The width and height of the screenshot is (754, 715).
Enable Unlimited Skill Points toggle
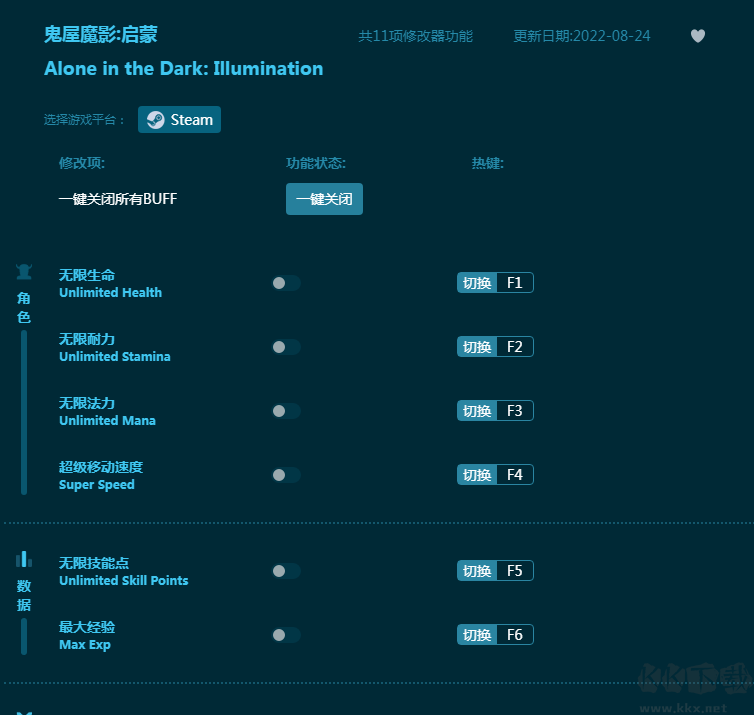tap(285, 571)
